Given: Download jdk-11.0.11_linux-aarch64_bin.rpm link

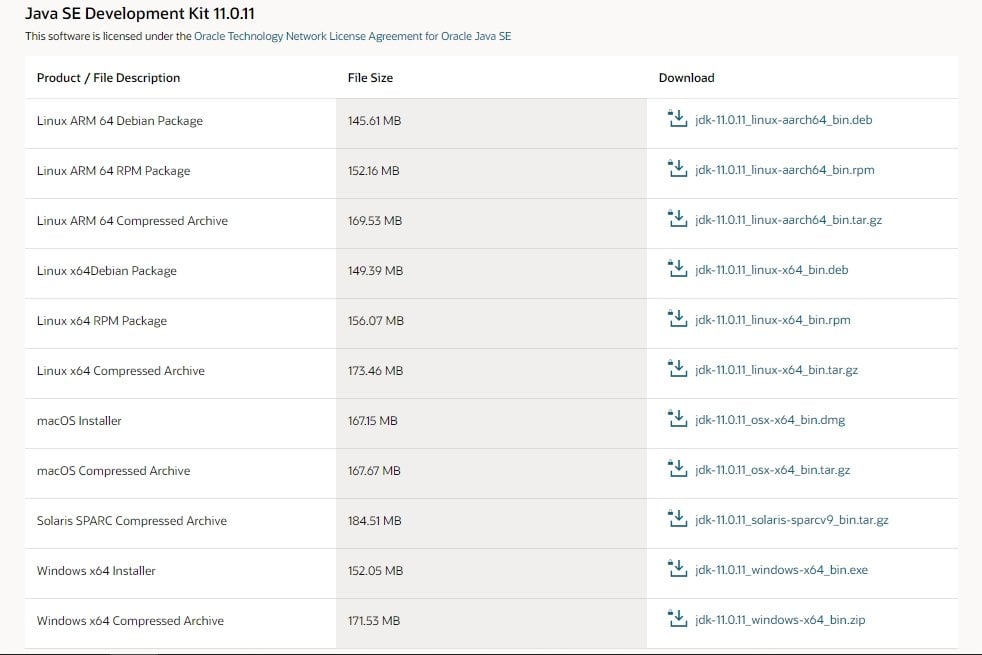Looking at the screenshot, I should [x=785, y=170].
